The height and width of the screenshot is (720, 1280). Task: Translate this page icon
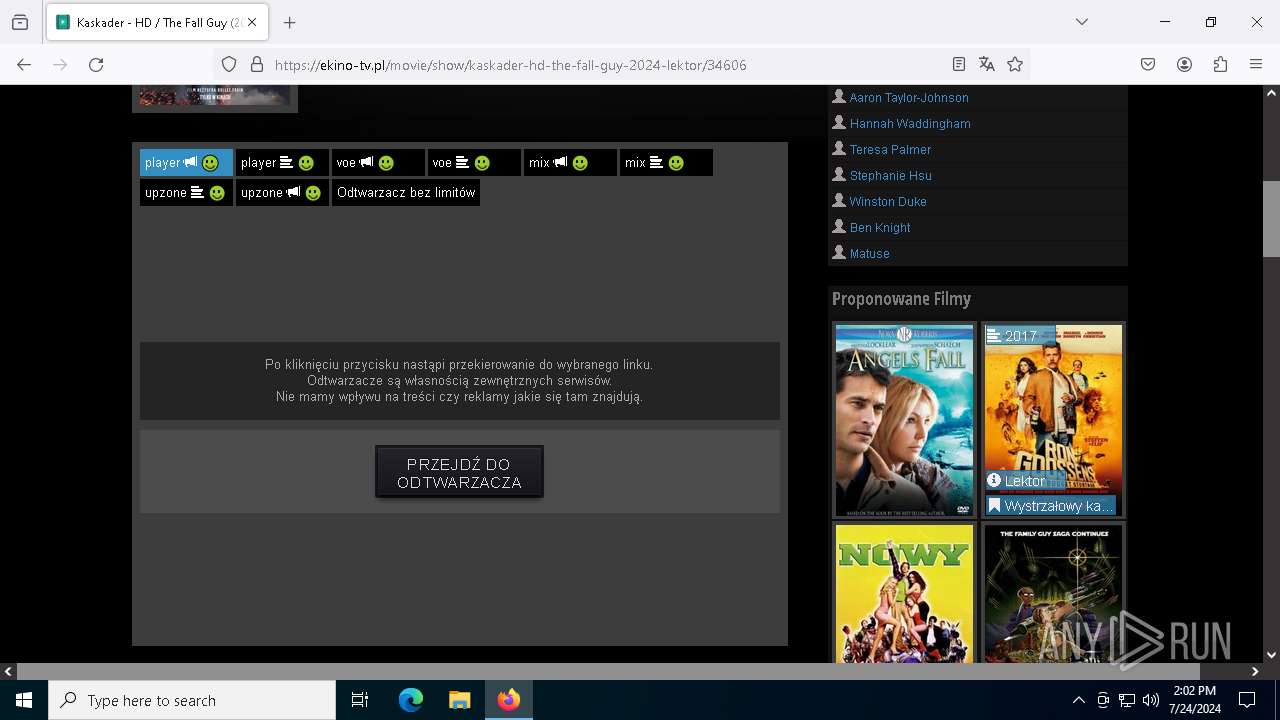987,64
